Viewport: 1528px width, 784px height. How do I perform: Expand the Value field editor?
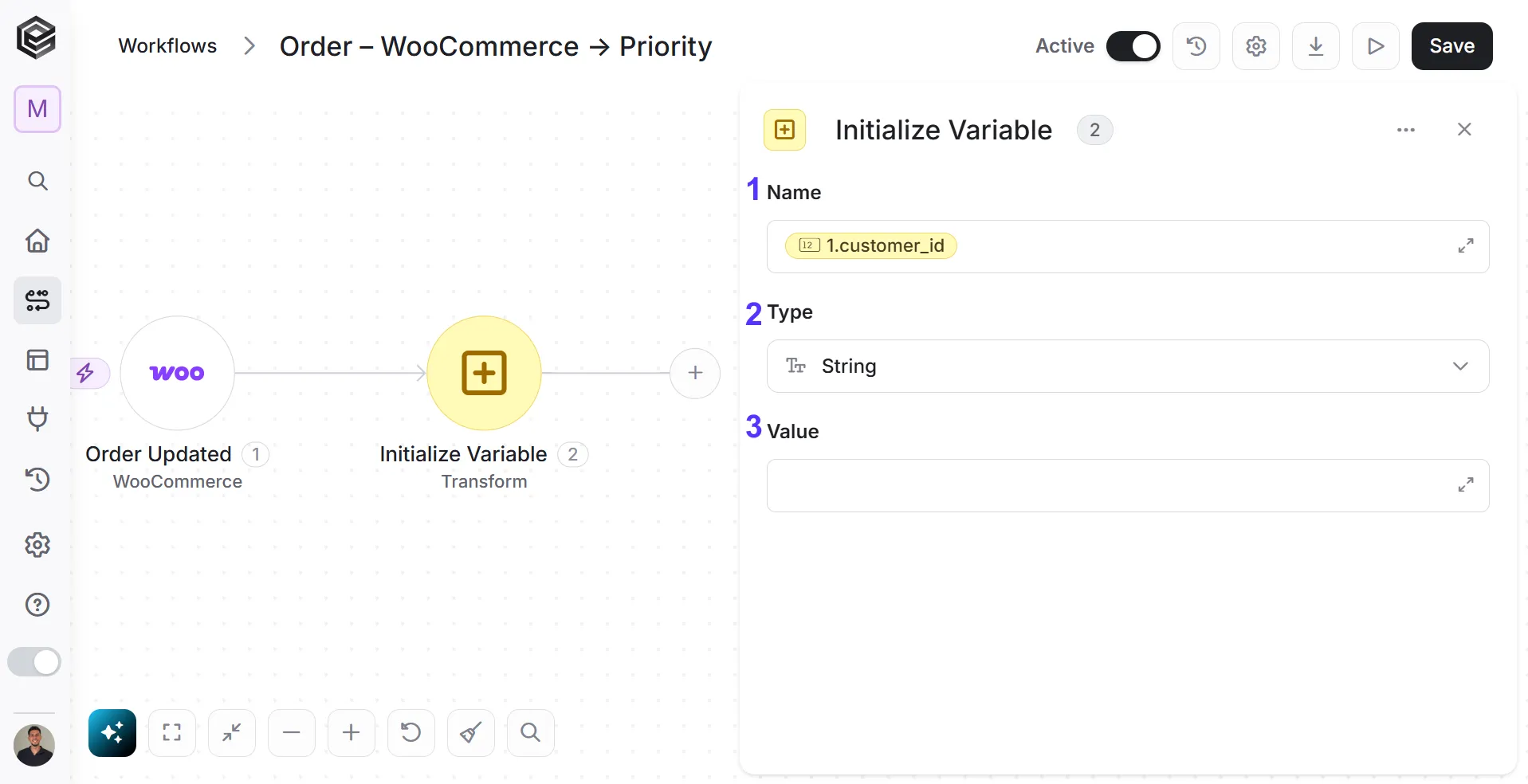coord(1465,484)
